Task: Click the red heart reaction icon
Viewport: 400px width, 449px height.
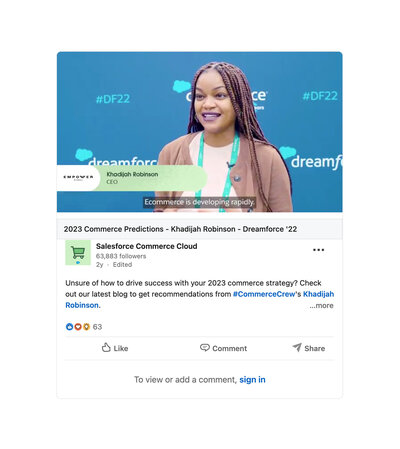Action: click(78, 327)
